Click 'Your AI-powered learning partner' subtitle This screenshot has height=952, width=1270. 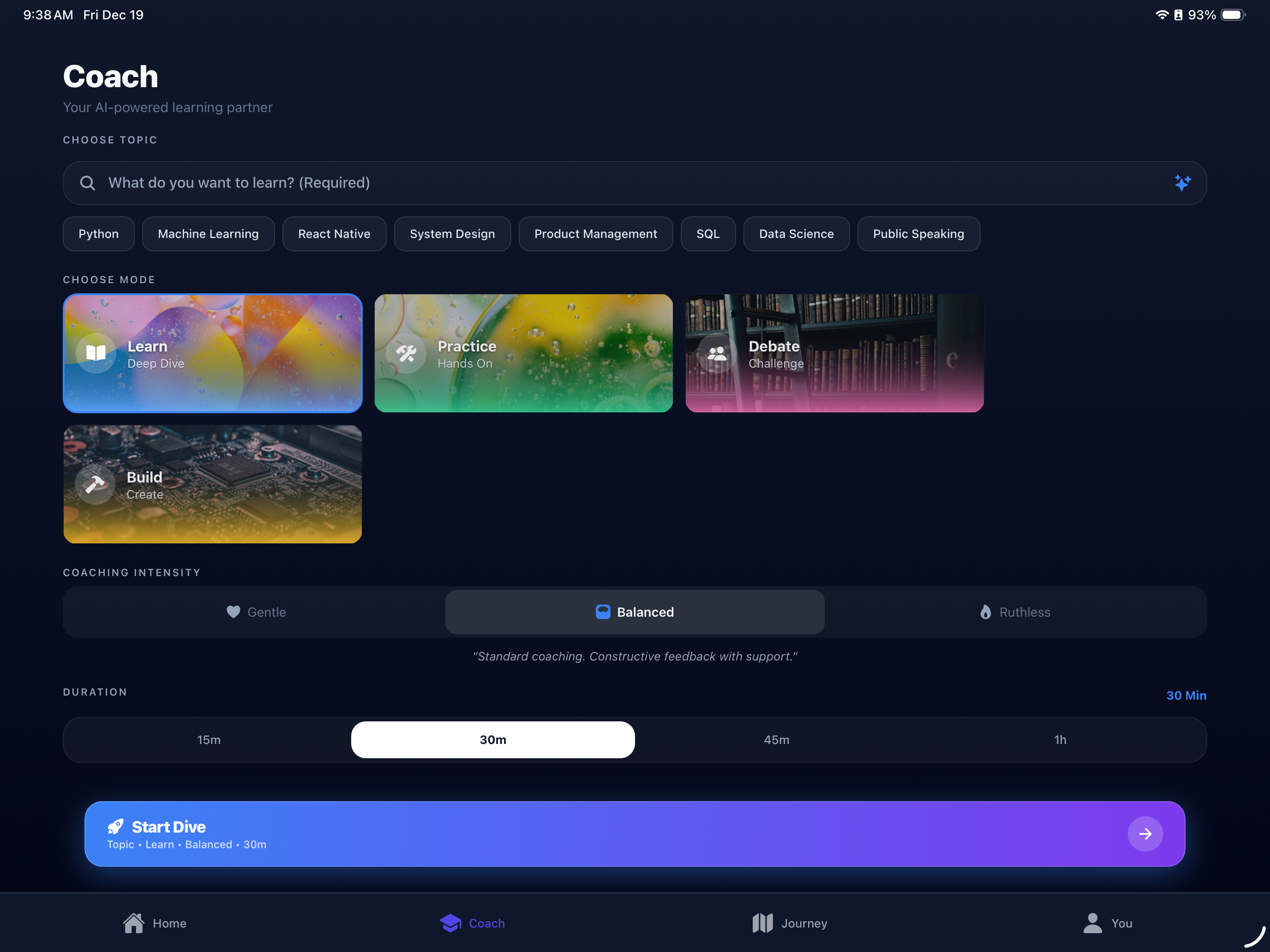168,107
